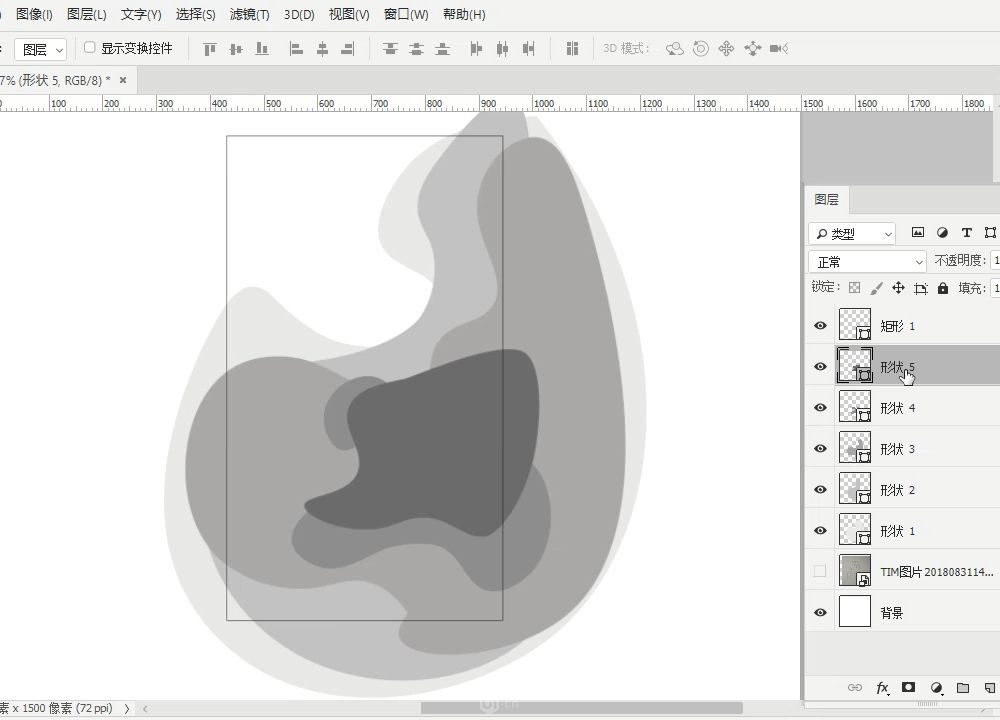Hide the 背景 layer

[x=820, y=612]
